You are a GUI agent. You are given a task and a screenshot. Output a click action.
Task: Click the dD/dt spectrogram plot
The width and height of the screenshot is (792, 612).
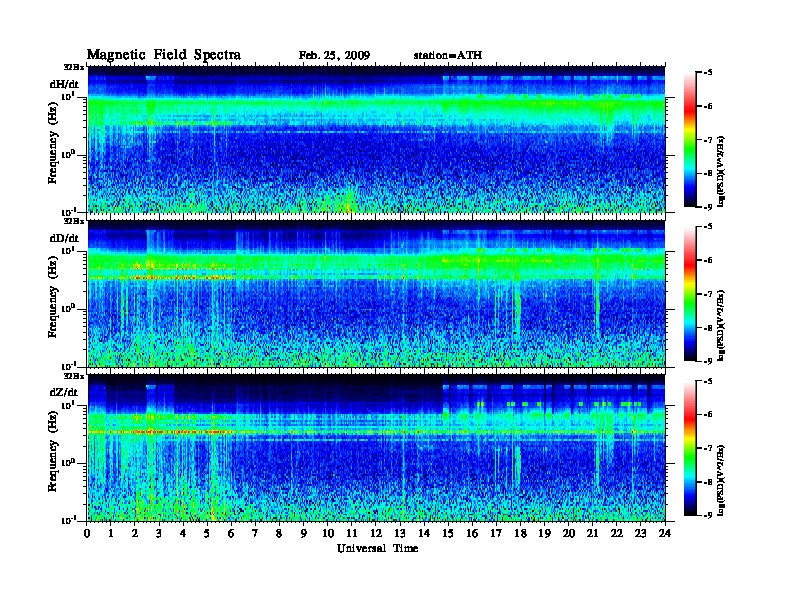376,293
